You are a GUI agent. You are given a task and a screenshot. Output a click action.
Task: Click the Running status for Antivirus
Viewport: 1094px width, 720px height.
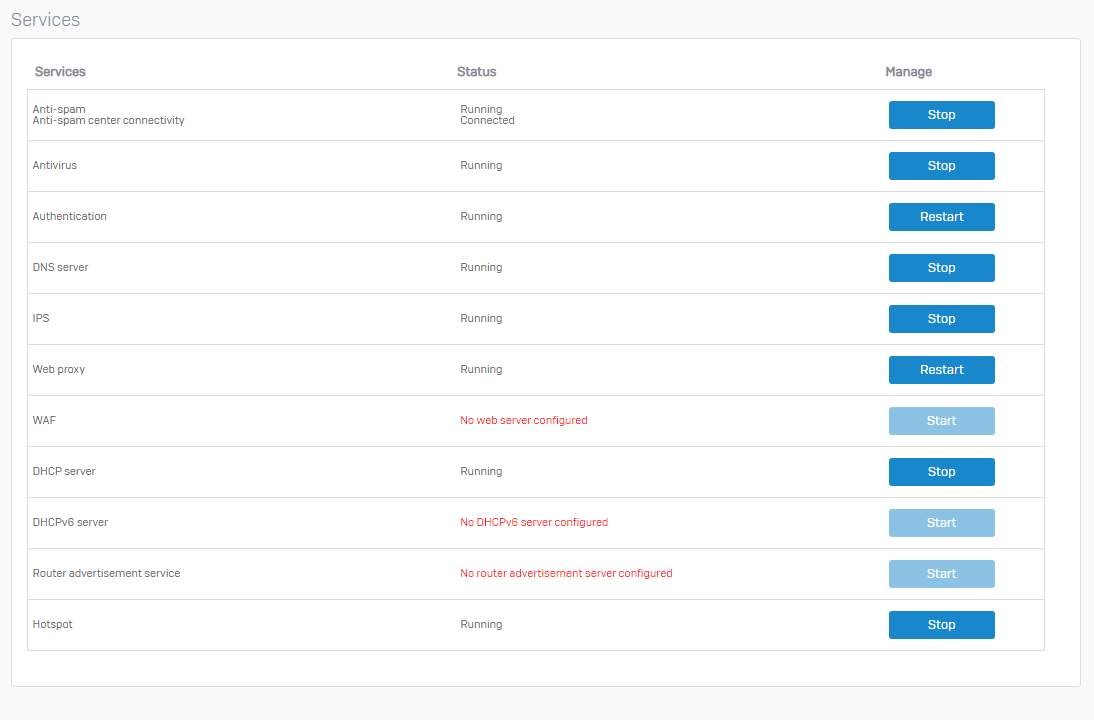(481, 165)
